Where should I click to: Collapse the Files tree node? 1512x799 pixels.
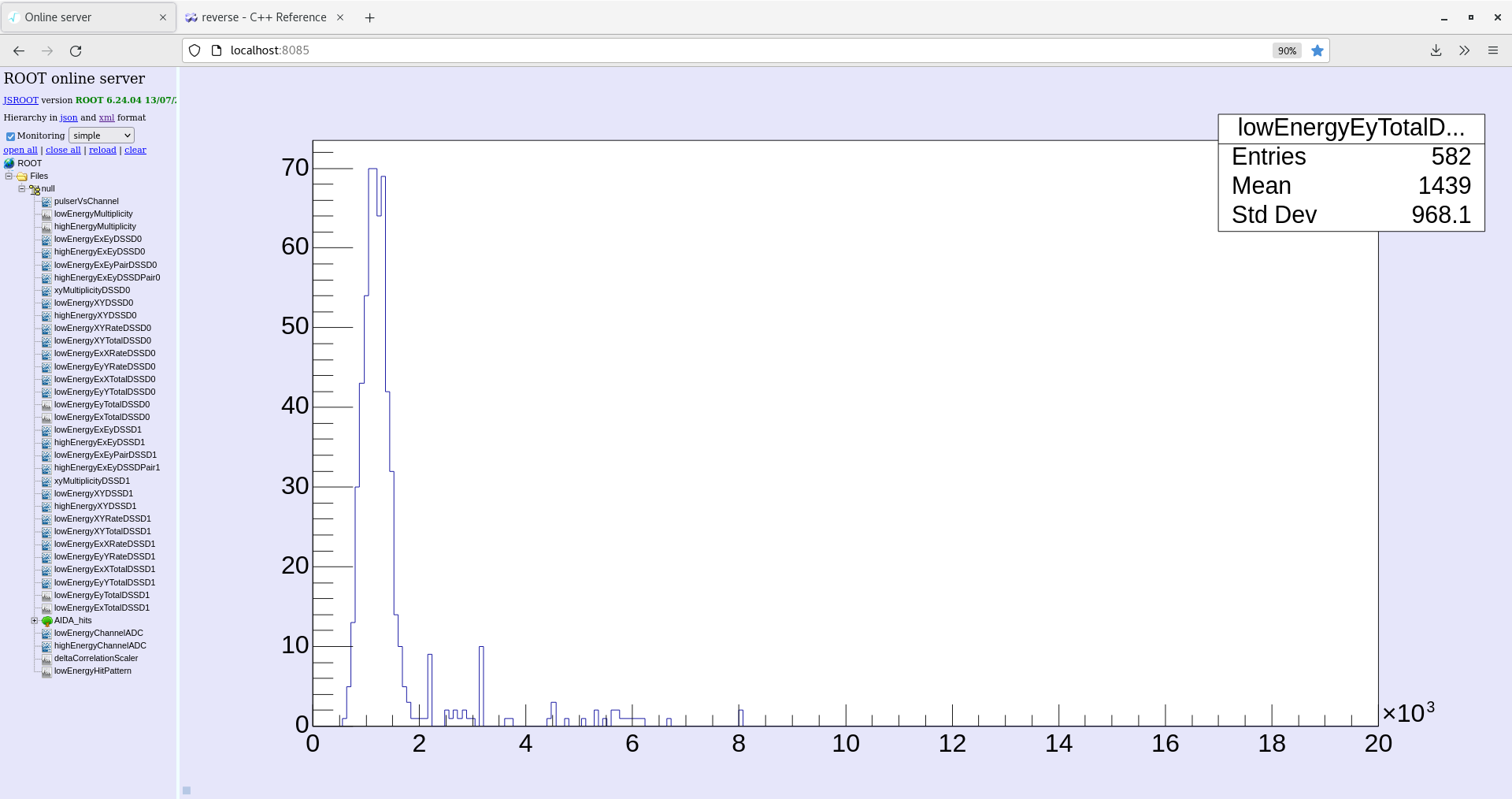(x=9, y=176)
